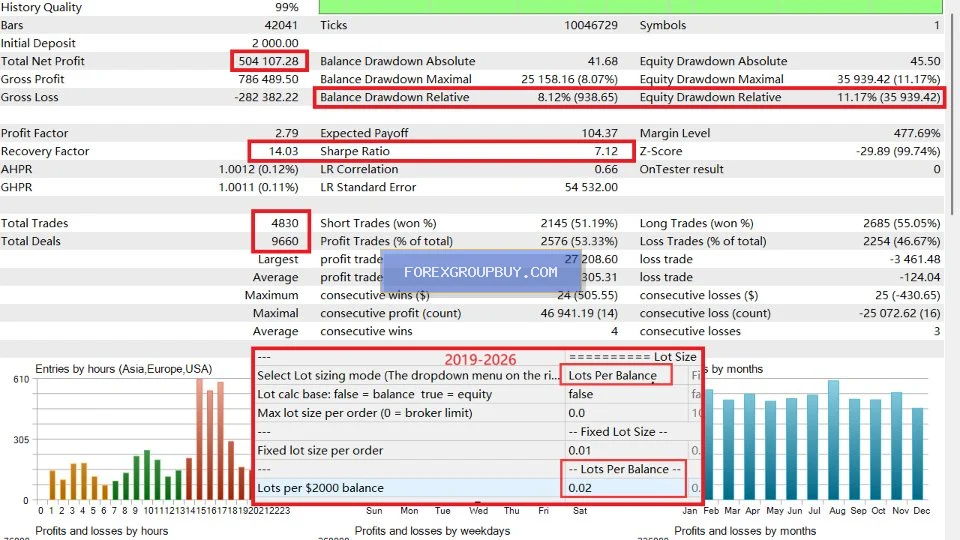
Task: Click the '========== Lot Size' section header
Action: [x=632, y=357]
